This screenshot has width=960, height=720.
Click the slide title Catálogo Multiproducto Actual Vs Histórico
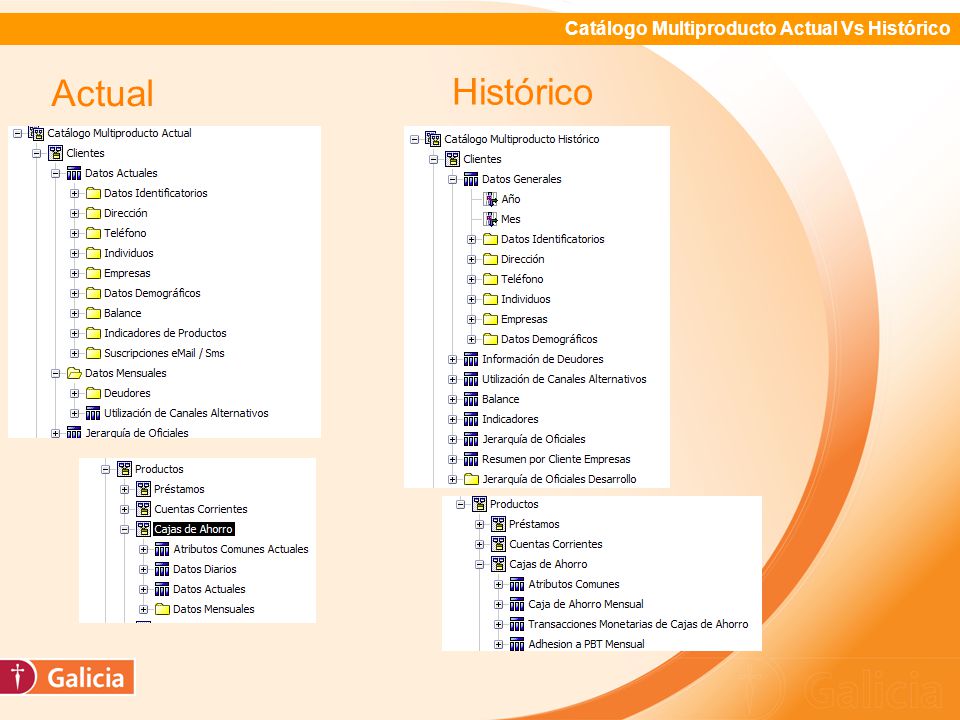[757, 28]
